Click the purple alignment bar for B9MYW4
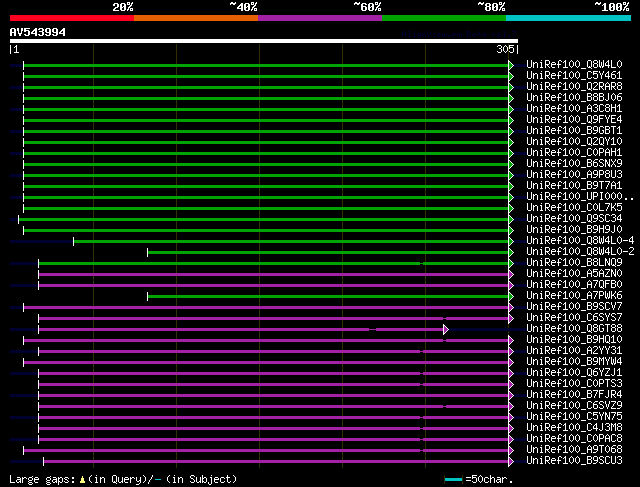This screenshot has width=640, height=487. click(x=266, y=362)
